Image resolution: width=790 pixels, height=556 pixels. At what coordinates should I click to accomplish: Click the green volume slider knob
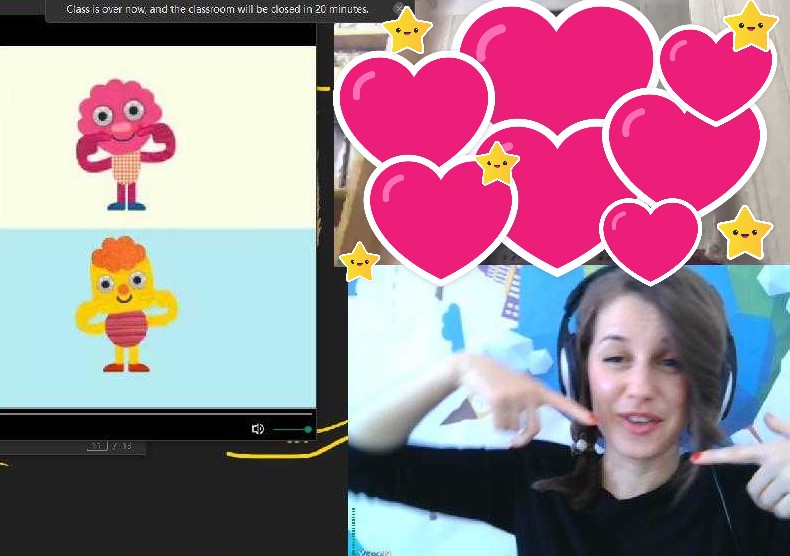click(308, 429)
